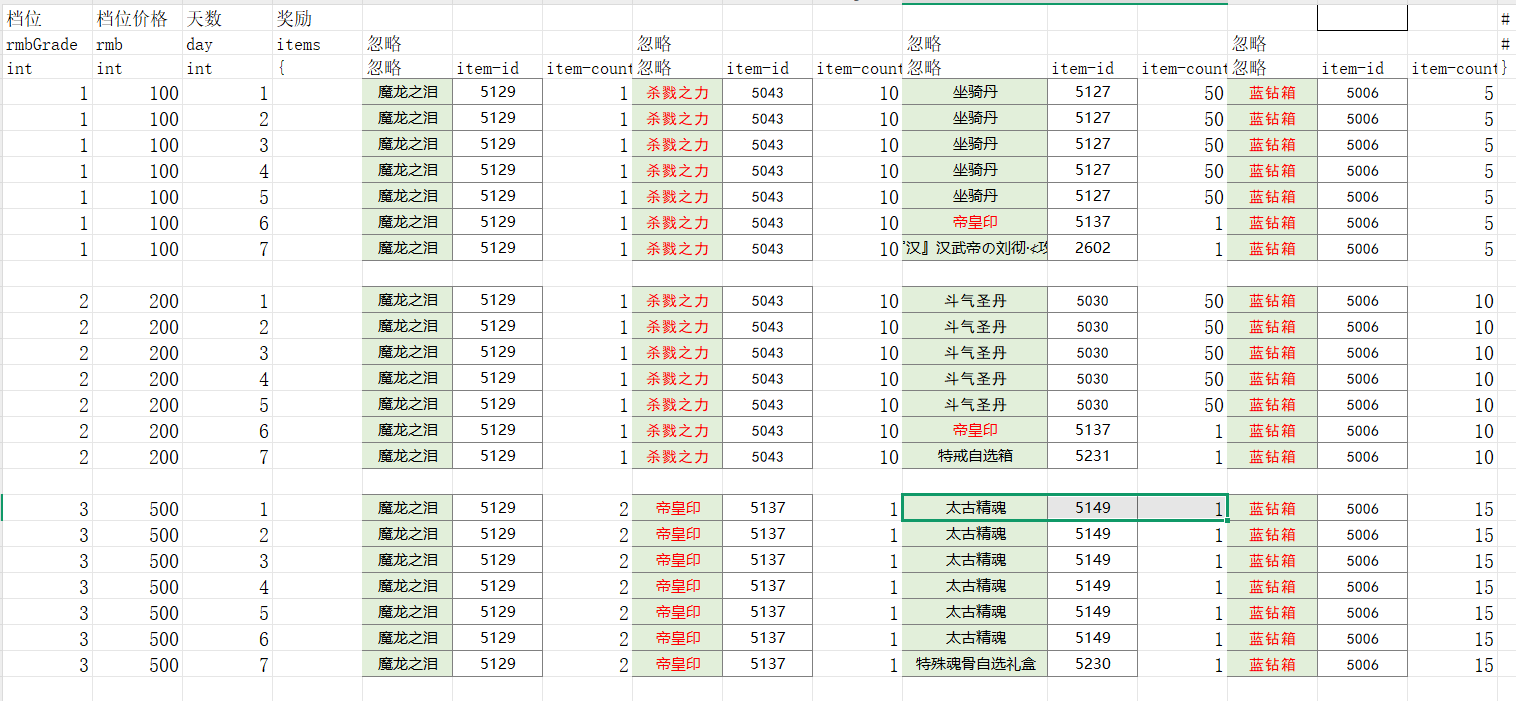1516x701 pixels.
Task: Click "5043" in the 100-rmb day 7 row
Action: [x=767, y=248]
